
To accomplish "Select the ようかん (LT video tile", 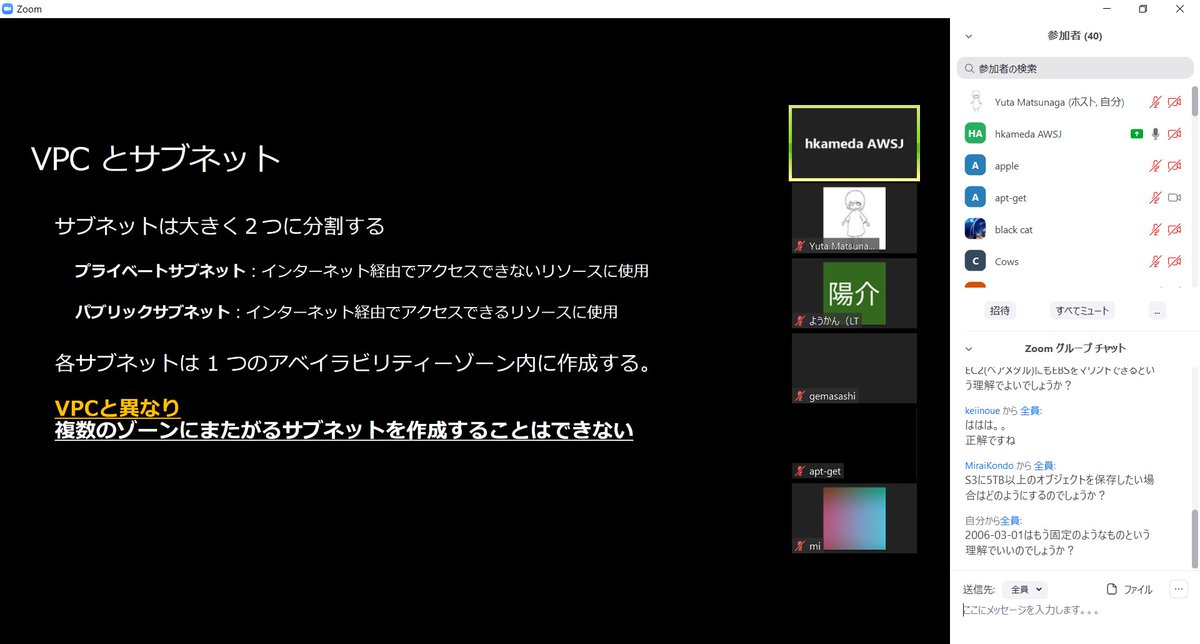I will (854, 293).
